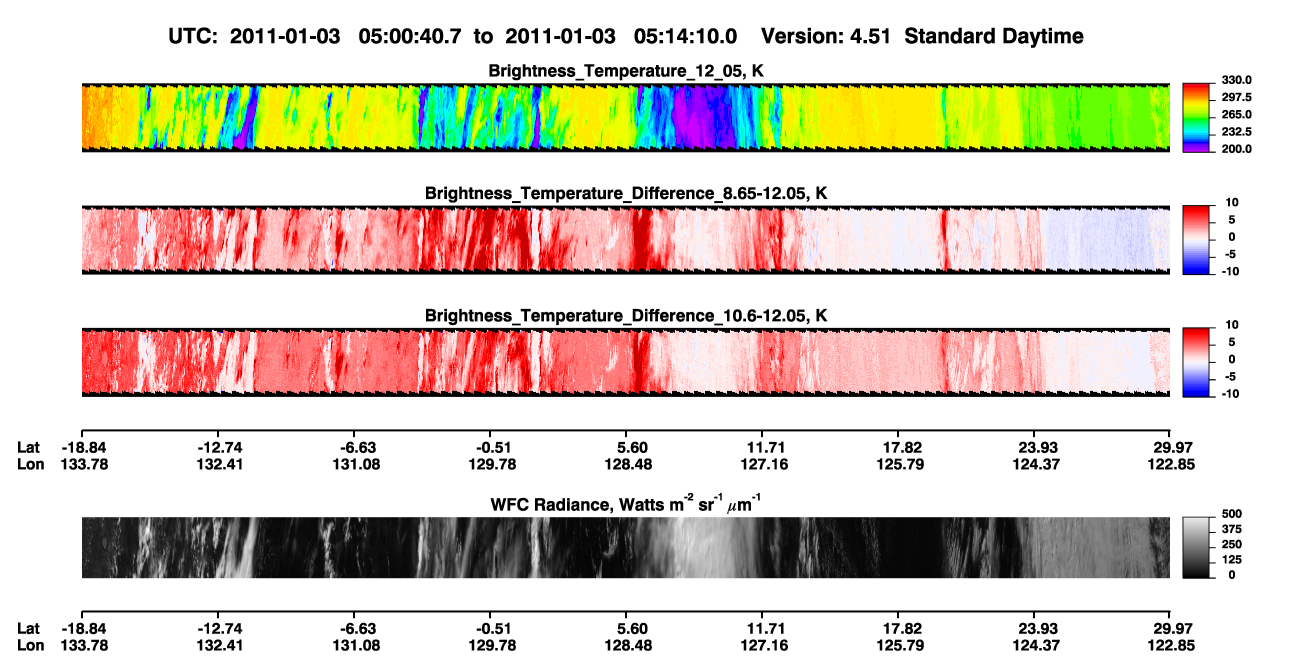Click the WFC Radiance grayscale image strip
This screenshot has height=667, width=1300.
point(625,547)
